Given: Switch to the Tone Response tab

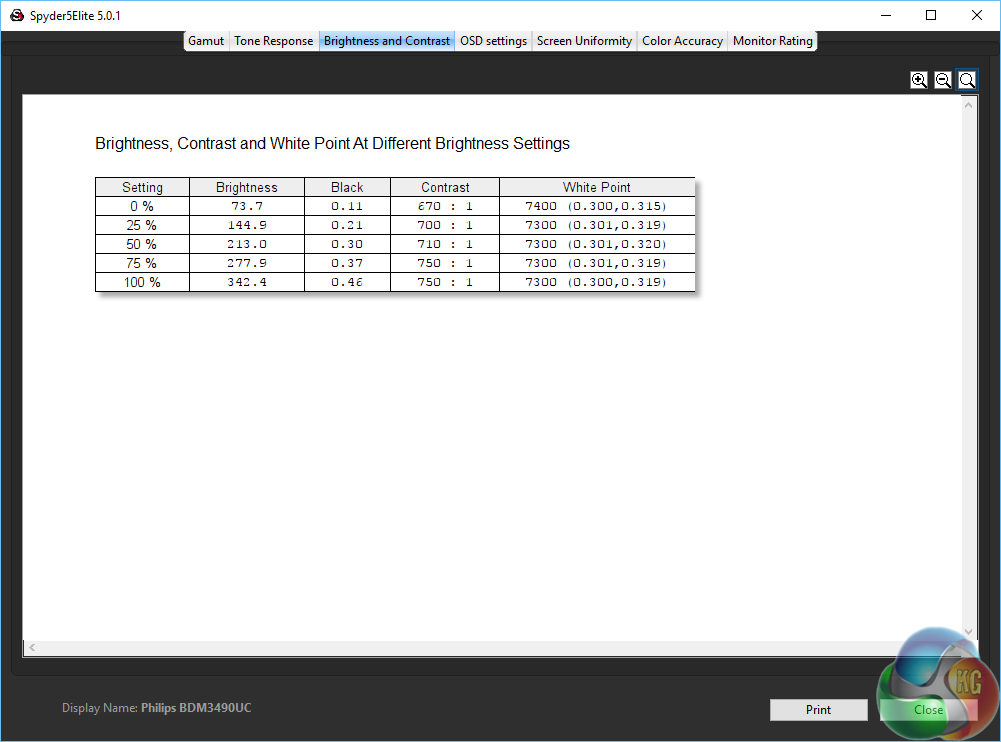Looking at the screenshot, I should click(x=274, y=41).
